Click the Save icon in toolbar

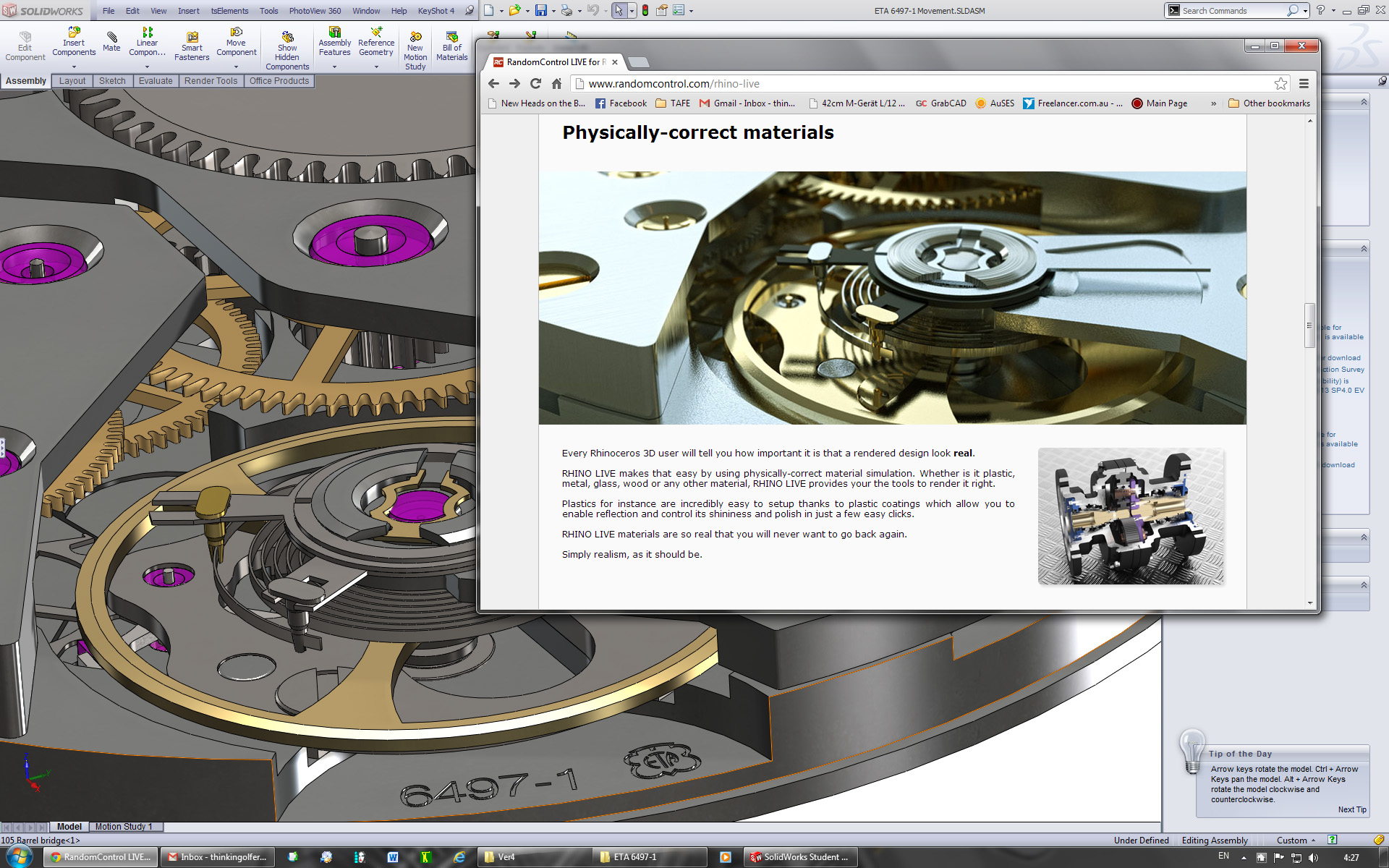click(x=540, y=11)
